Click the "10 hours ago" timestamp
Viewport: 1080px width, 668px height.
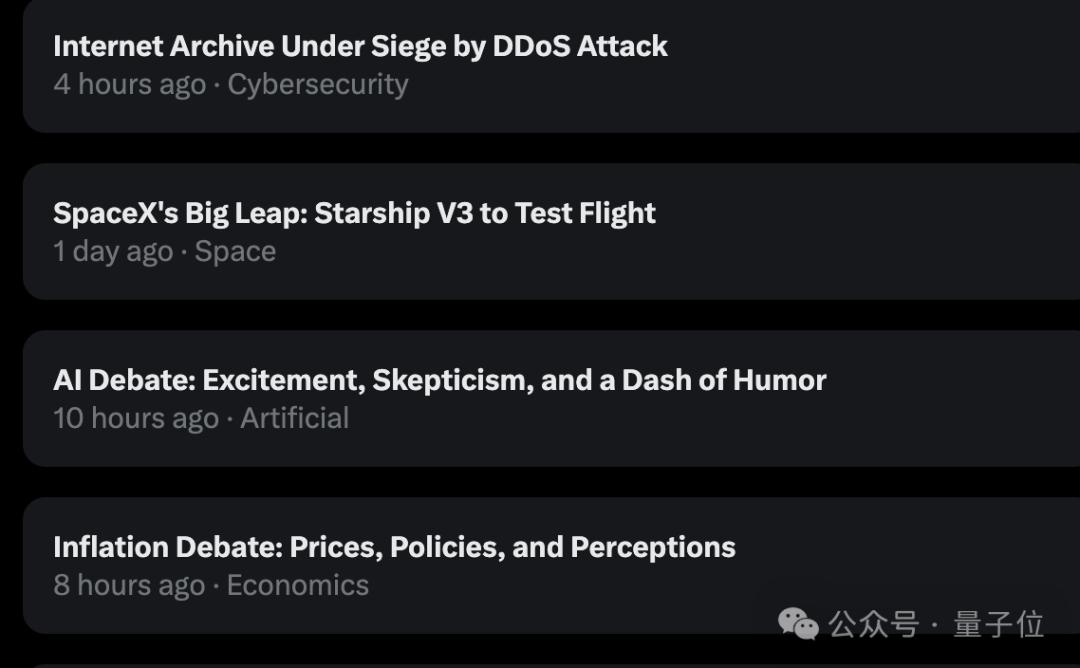coord(136,418)
